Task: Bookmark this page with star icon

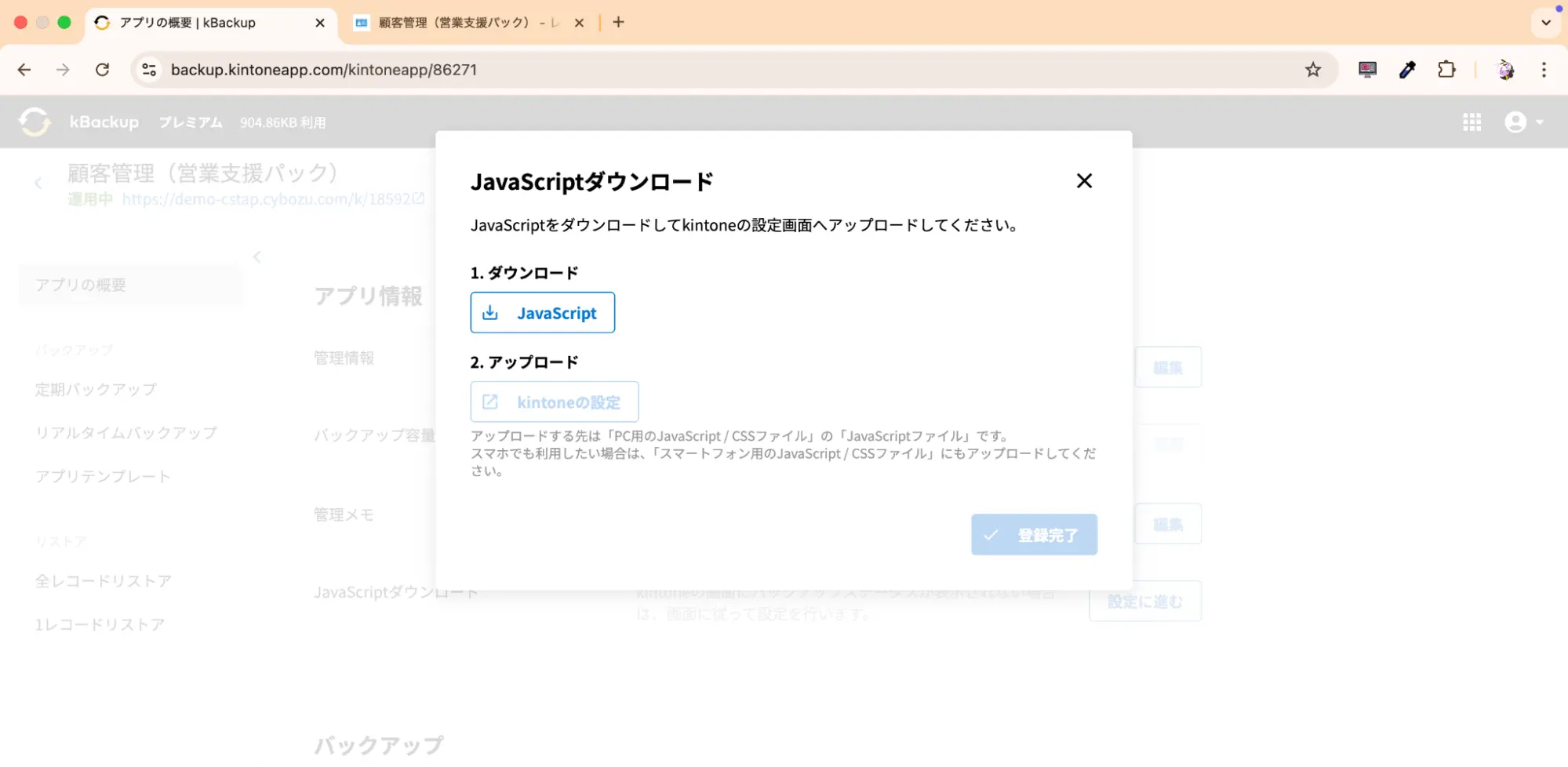Action: [1313, 70]
